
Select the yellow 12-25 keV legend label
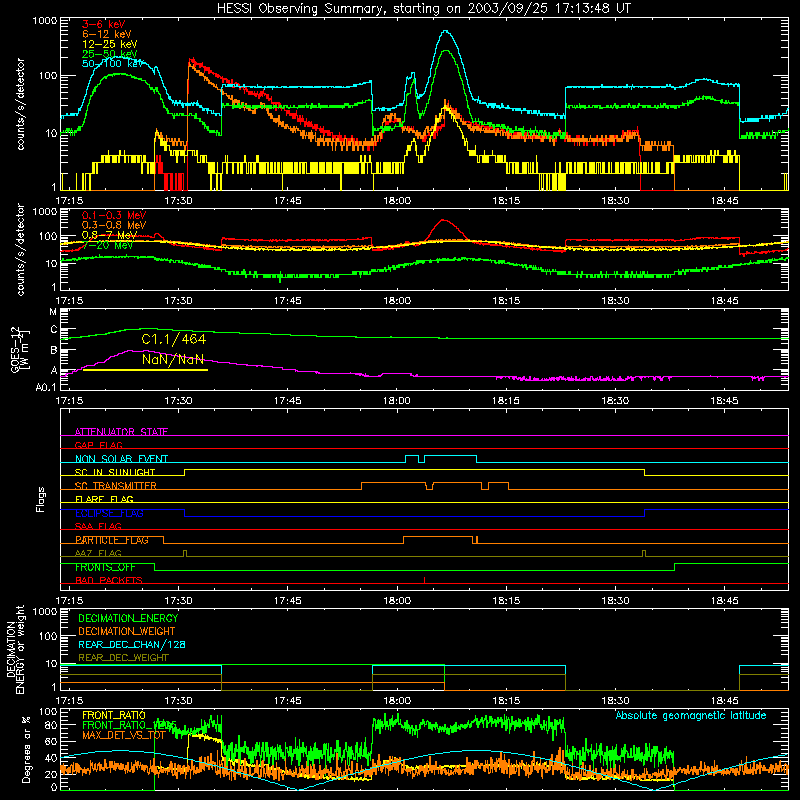click(x=110, y=44)
